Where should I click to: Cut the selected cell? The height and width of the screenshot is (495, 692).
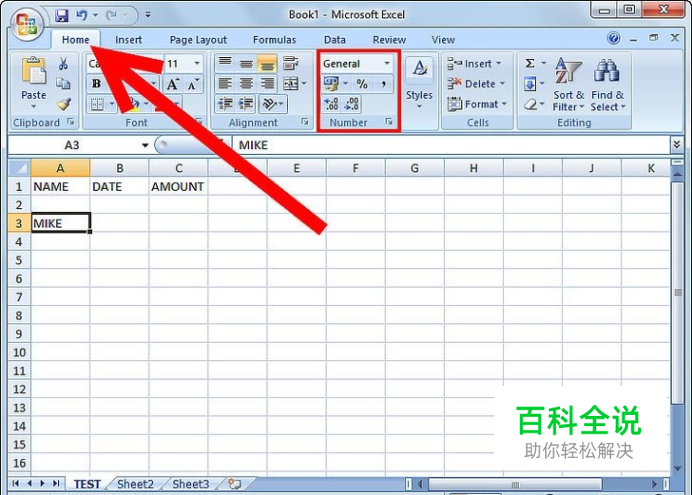[x=63, y=64]
